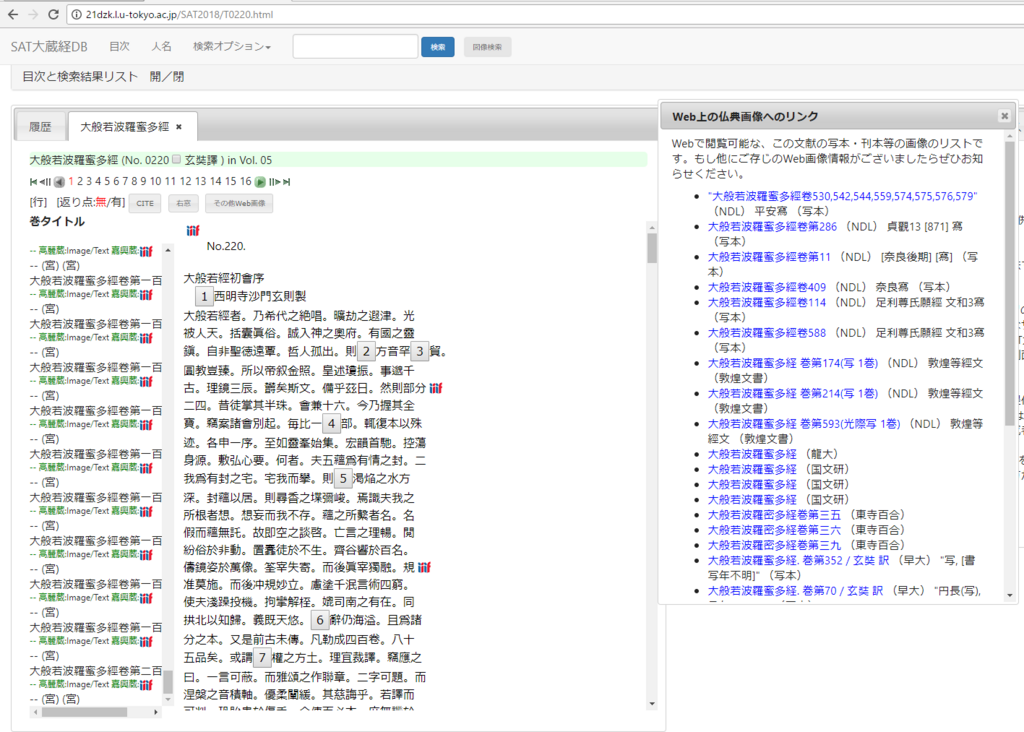The width and height of the screenshot is (1024, 732).
Task: Toggle 目次と検索結果リスト 開/閉
Action: [103, 76]
